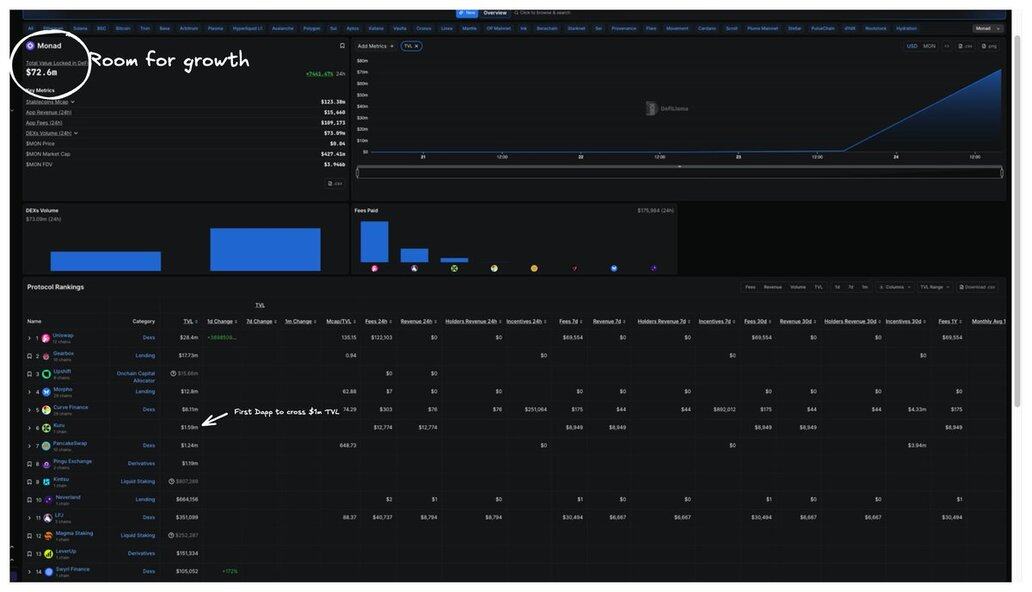Download Protocol Rankings as csv
1032x592 pixels.
(977, 287)
